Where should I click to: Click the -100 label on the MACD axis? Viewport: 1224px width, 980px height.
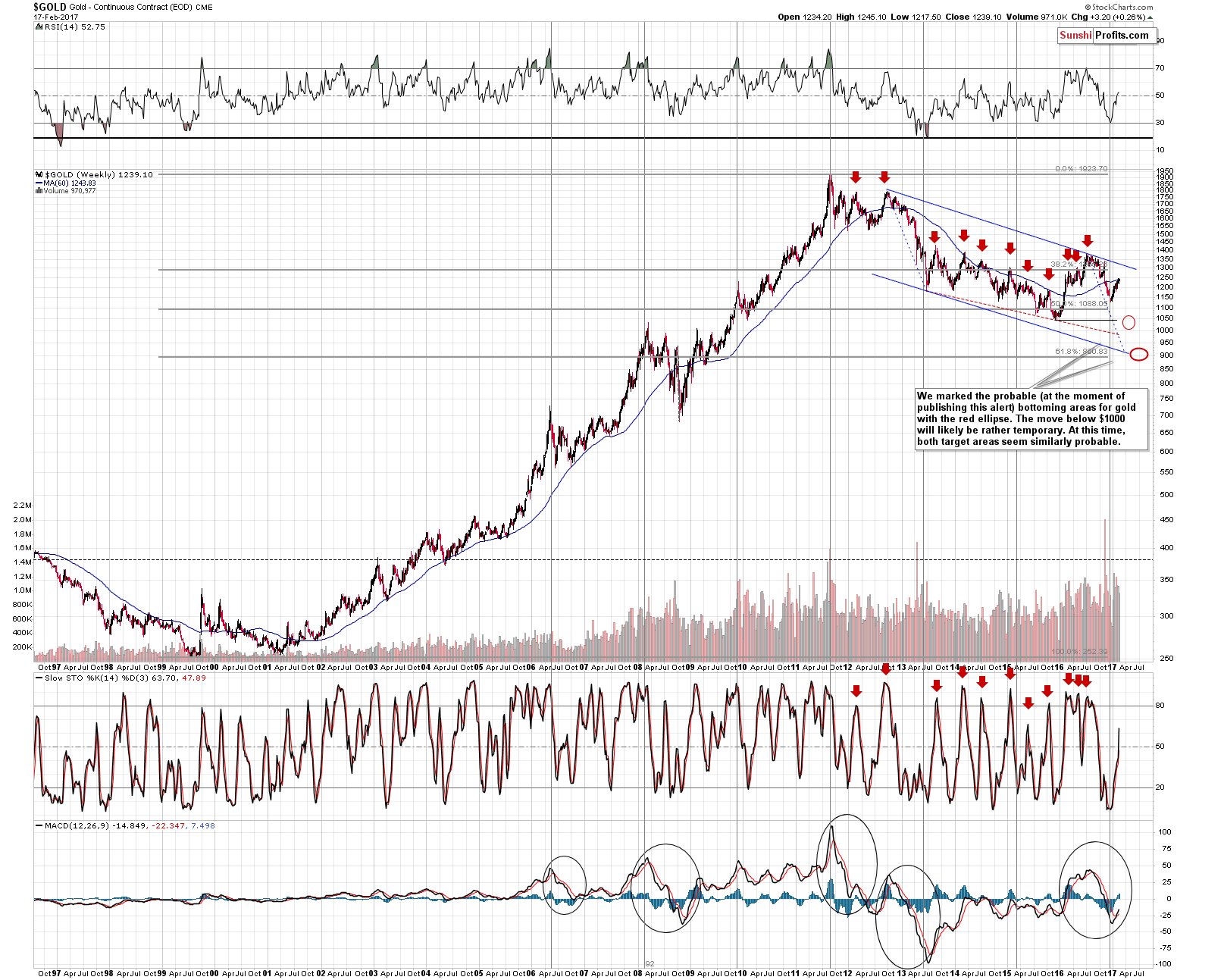[1163, 964]
